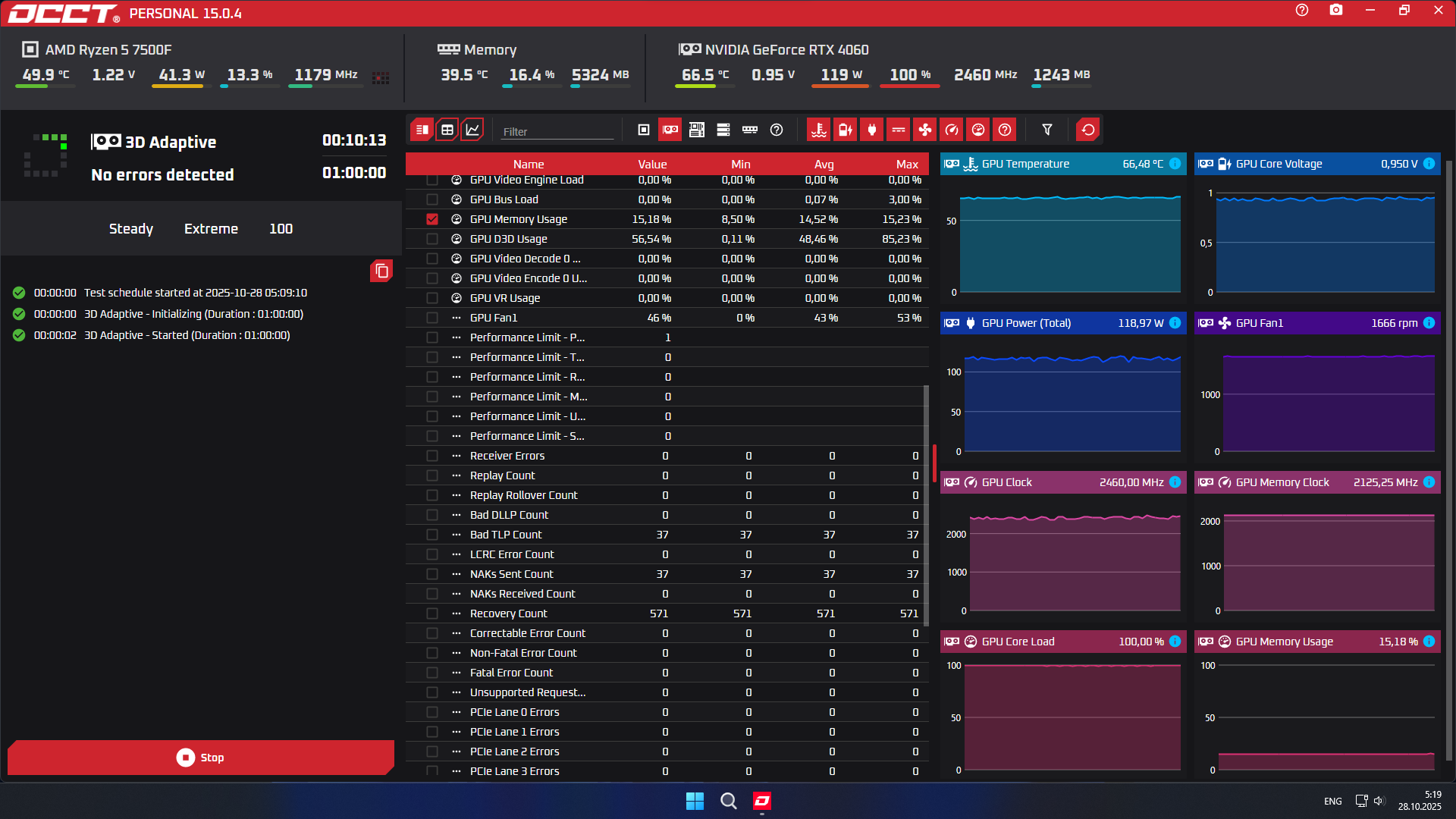The image size is (1456, 819).
Task: Toggle the memory device filter icon
Action: (x=750, y=130)
